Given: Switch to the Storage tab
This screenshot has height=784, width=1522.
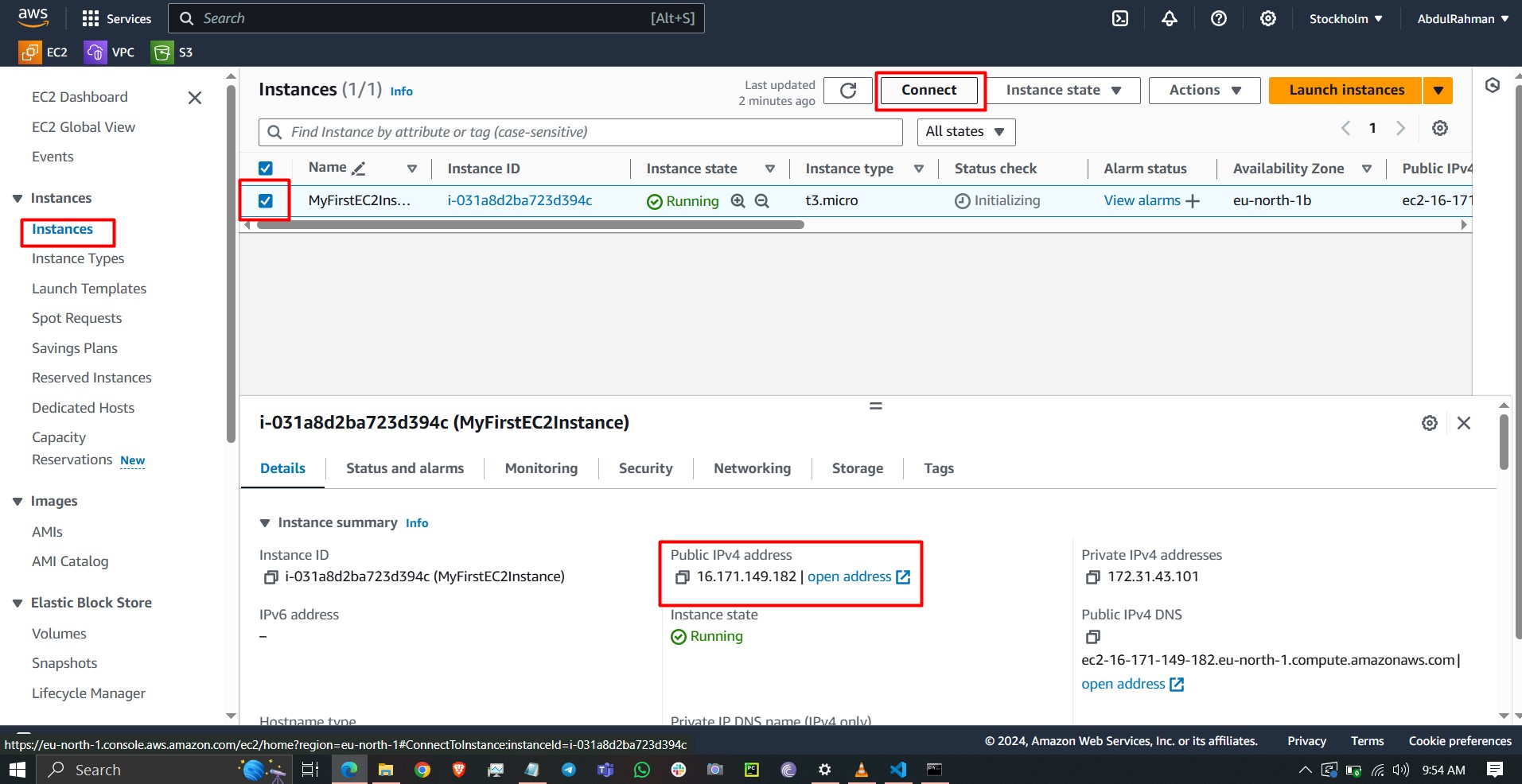Looking at the screenshot, I should pos(858,468).
